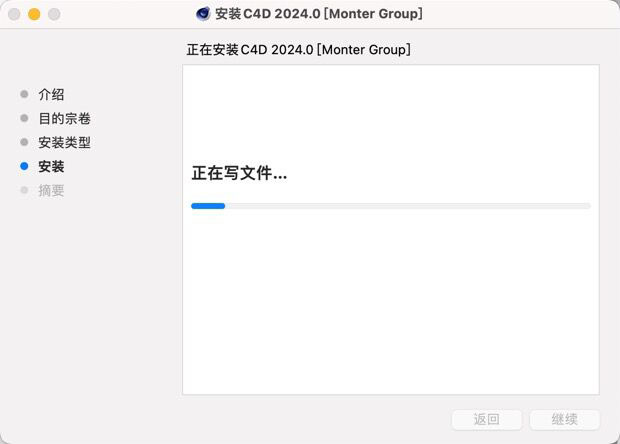Select the 介绍 step in sidebar
620x444 pixels.
point(51,94)
